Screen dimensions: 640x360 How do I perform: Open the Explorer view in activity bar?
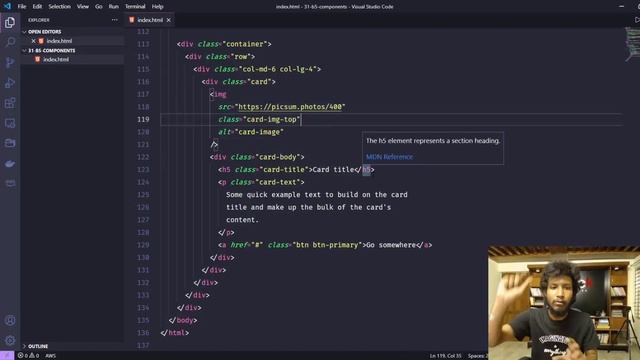click(10, 22)
